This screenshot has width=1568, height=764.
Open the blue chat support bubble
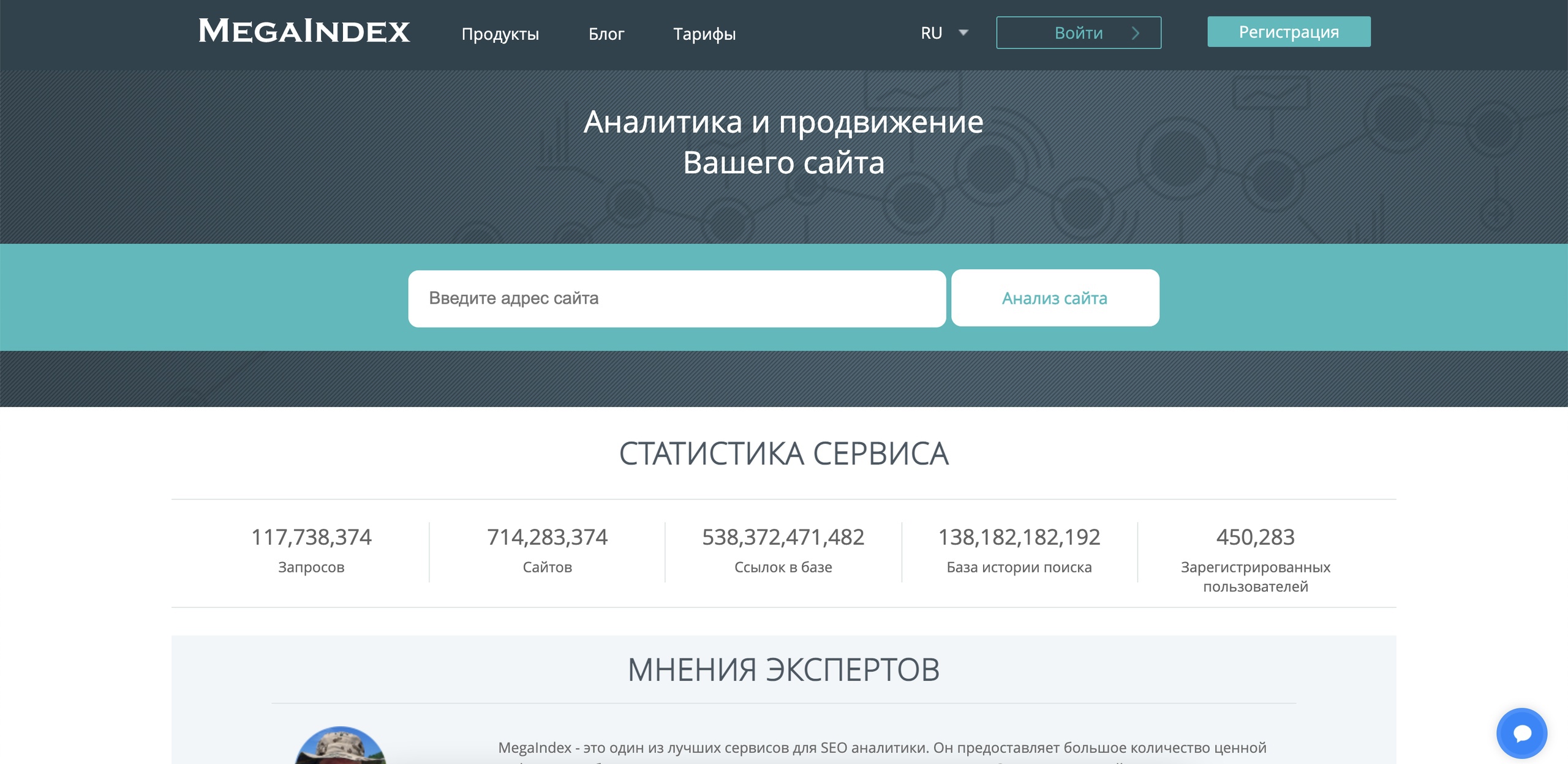tap(1521, 733)
